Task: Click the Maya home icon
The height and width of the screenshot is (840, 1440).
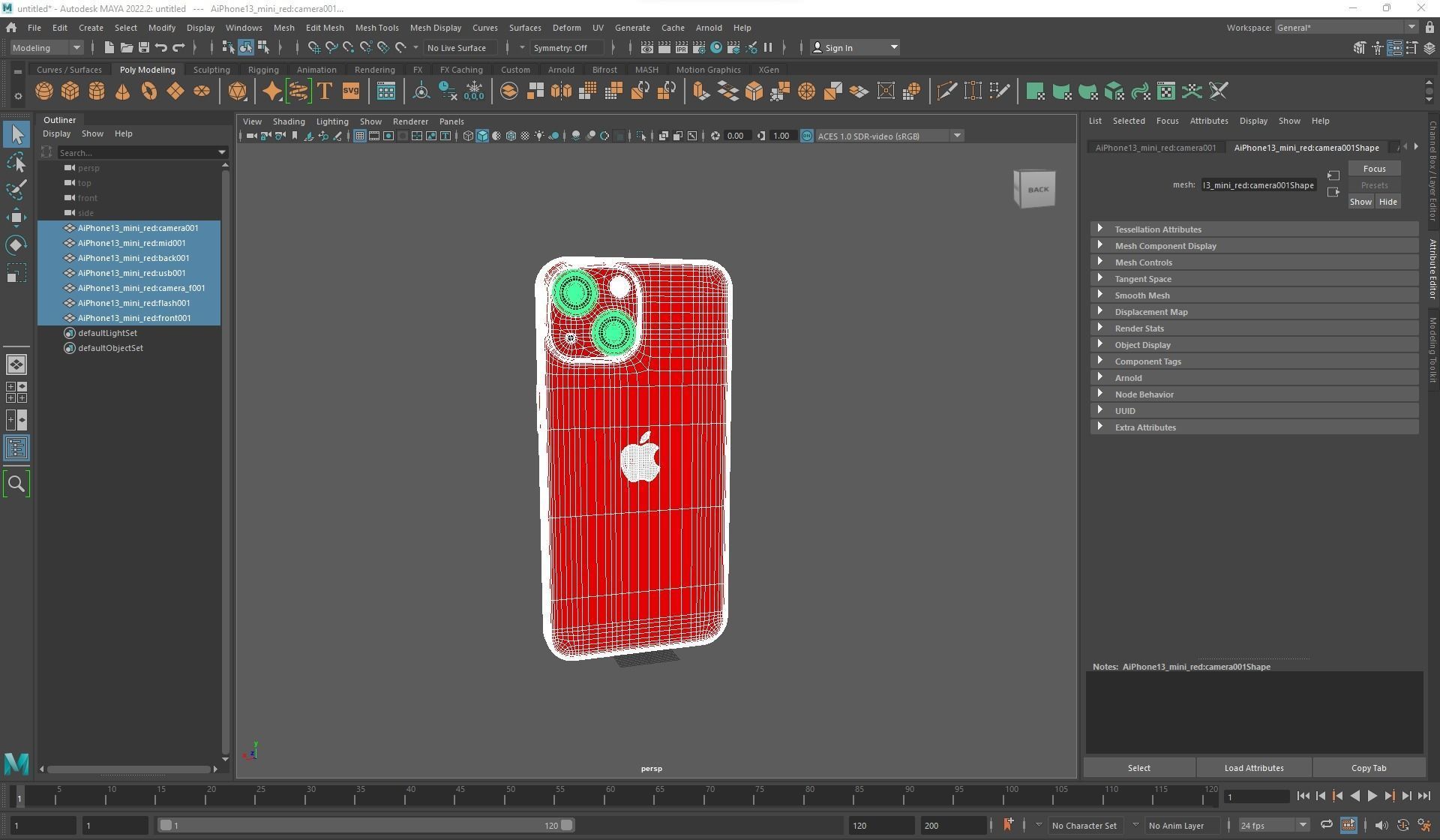Action: point(11,28)
